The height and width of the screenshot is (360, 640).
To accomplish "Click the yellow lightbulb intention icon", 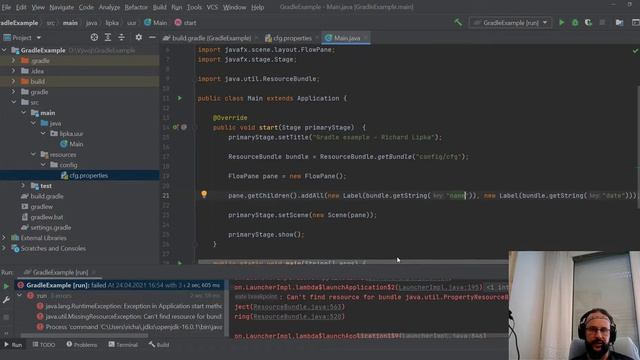I will click(204, 194).
